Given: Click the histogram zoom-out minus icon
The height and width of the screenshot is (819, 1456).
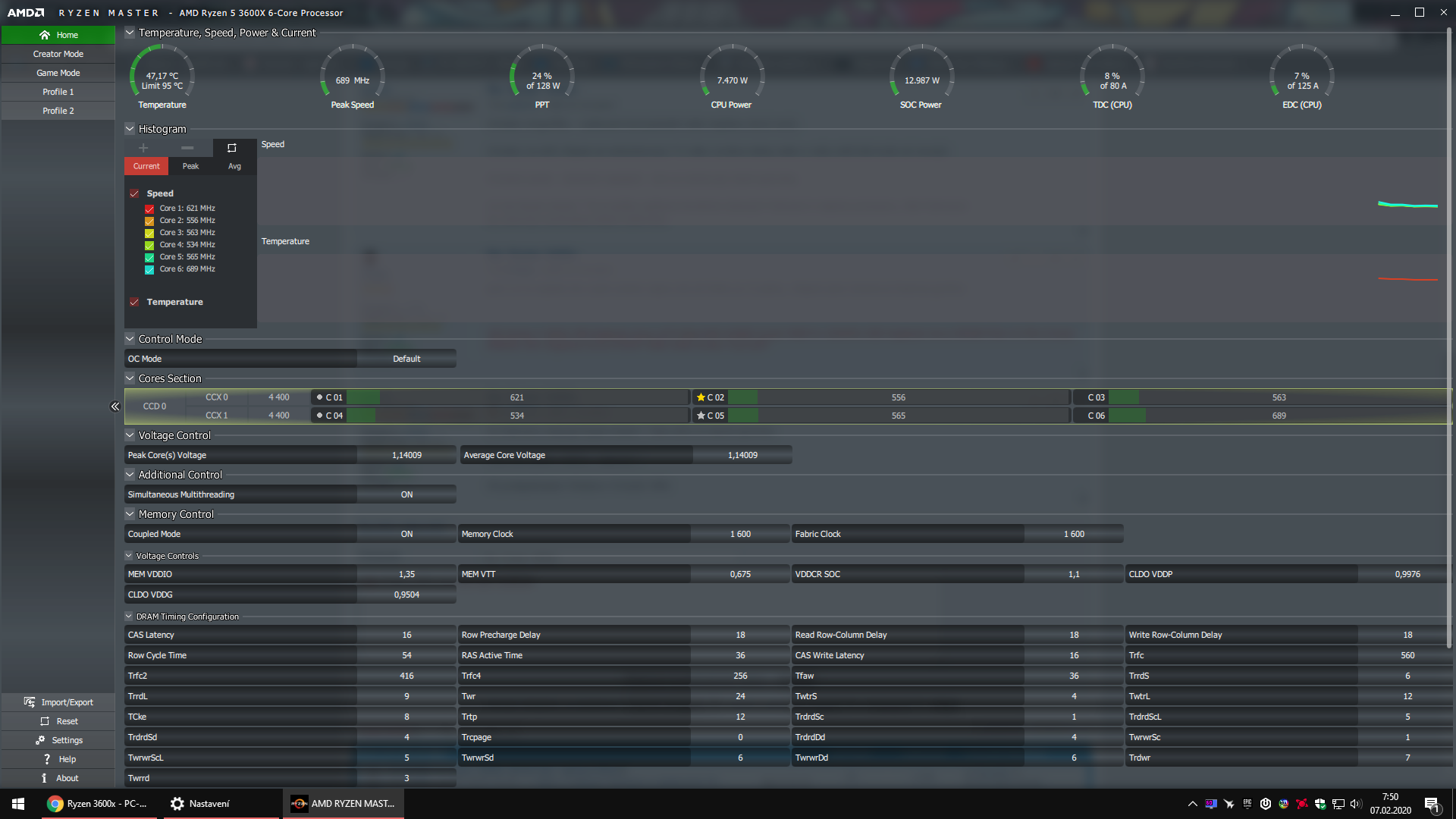Looking at the screenshot, I should [x=187, y=148].
